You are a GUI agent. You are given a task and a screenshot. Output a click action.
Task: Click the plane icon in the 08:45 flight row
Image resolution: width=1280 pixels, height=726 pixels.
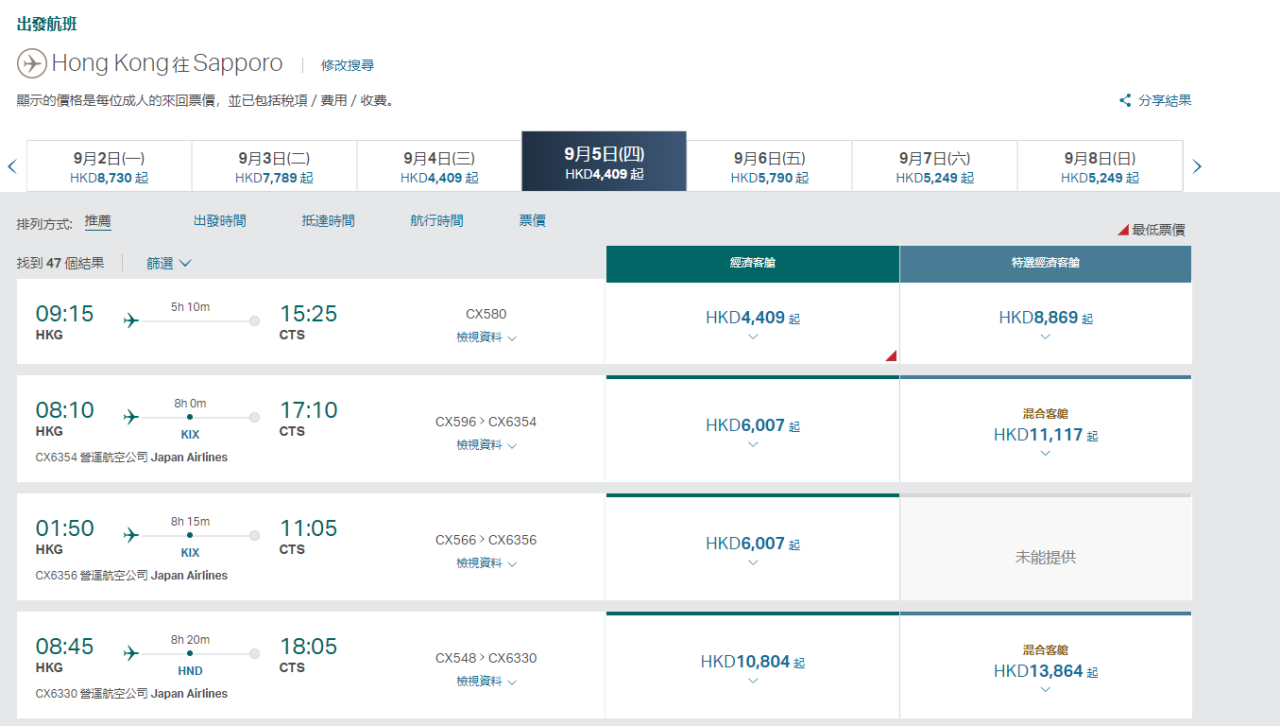pos(131,653)
